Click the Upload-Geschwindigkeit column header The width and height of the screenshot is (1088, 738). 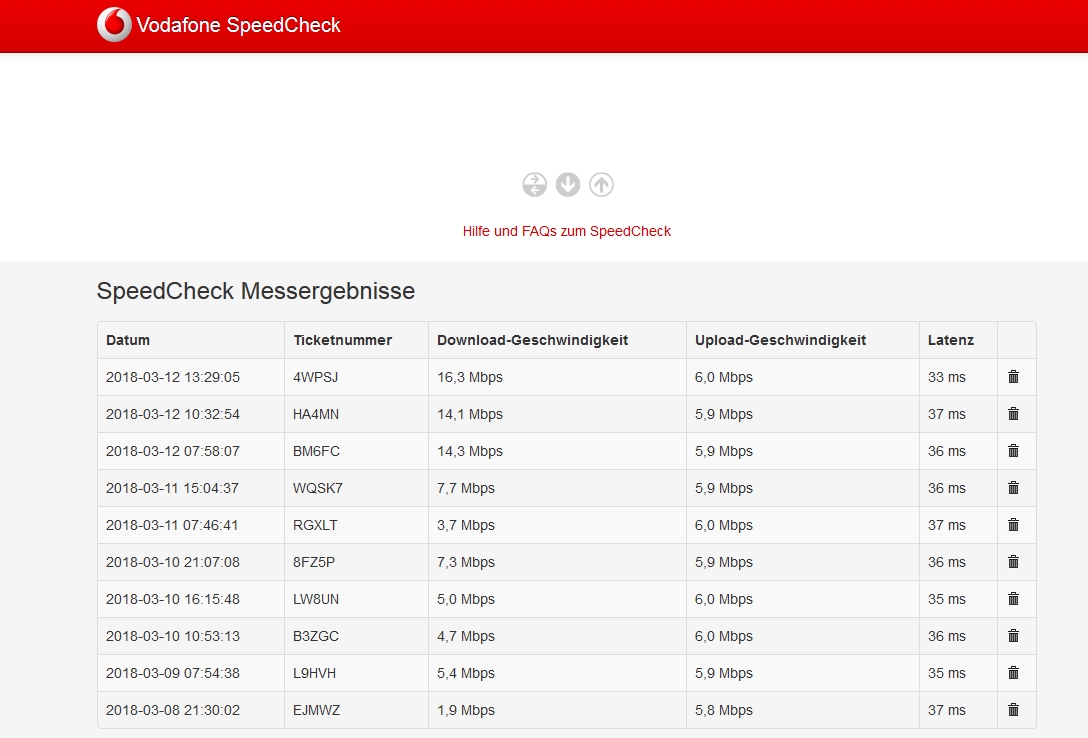[780, 340]
